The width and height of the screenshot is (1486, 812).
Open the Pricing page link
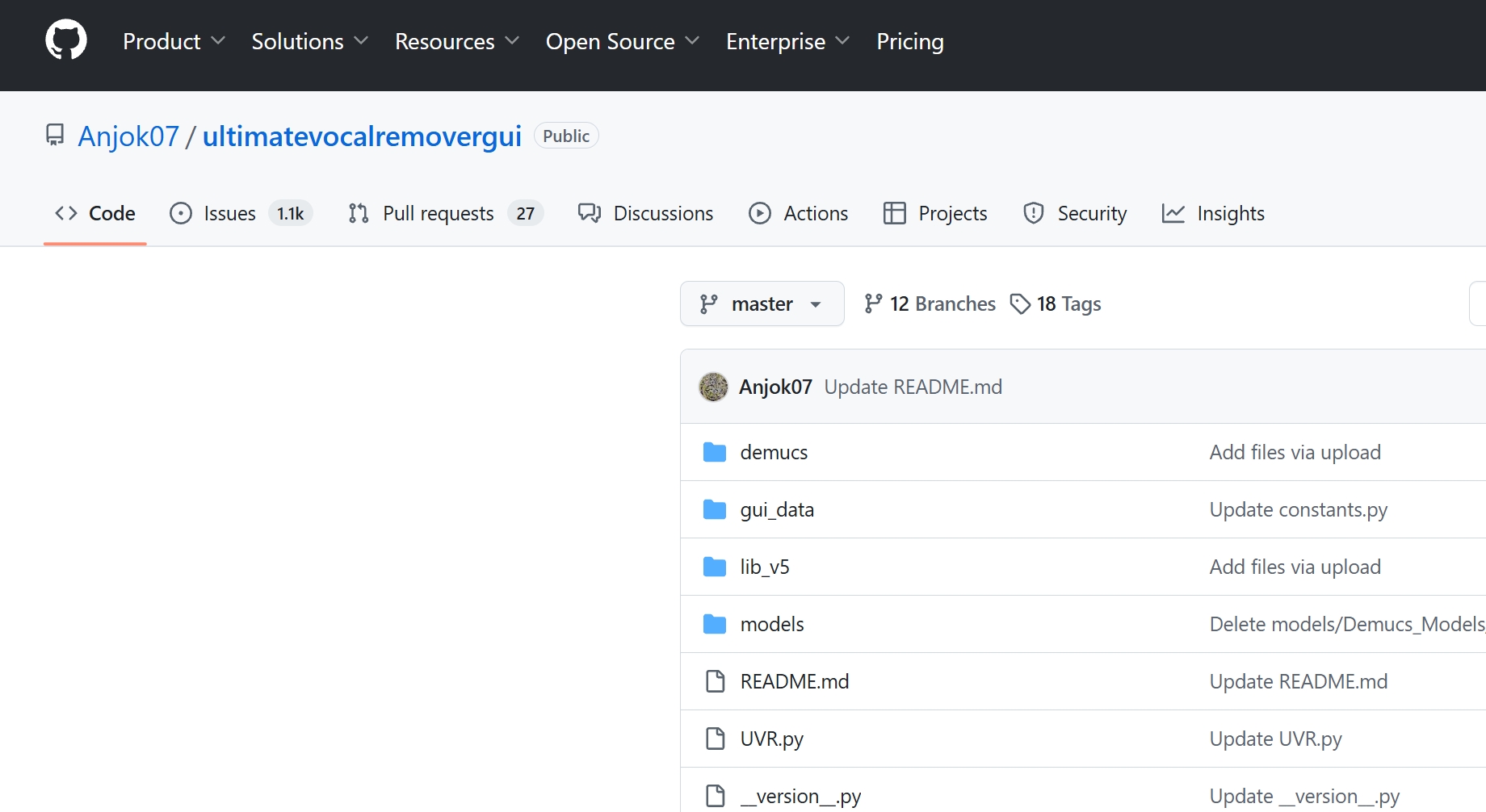pyautogui.click(x=910, y=42)
